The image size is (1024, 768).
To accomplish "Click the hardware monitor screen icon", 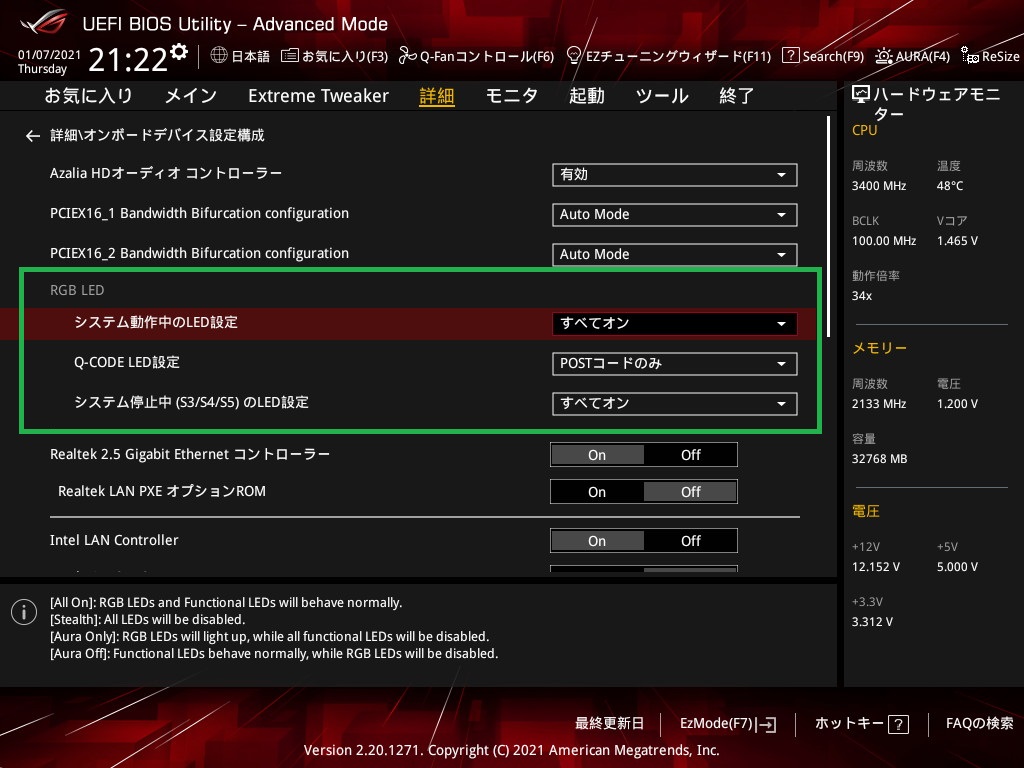I will [861, 95].
